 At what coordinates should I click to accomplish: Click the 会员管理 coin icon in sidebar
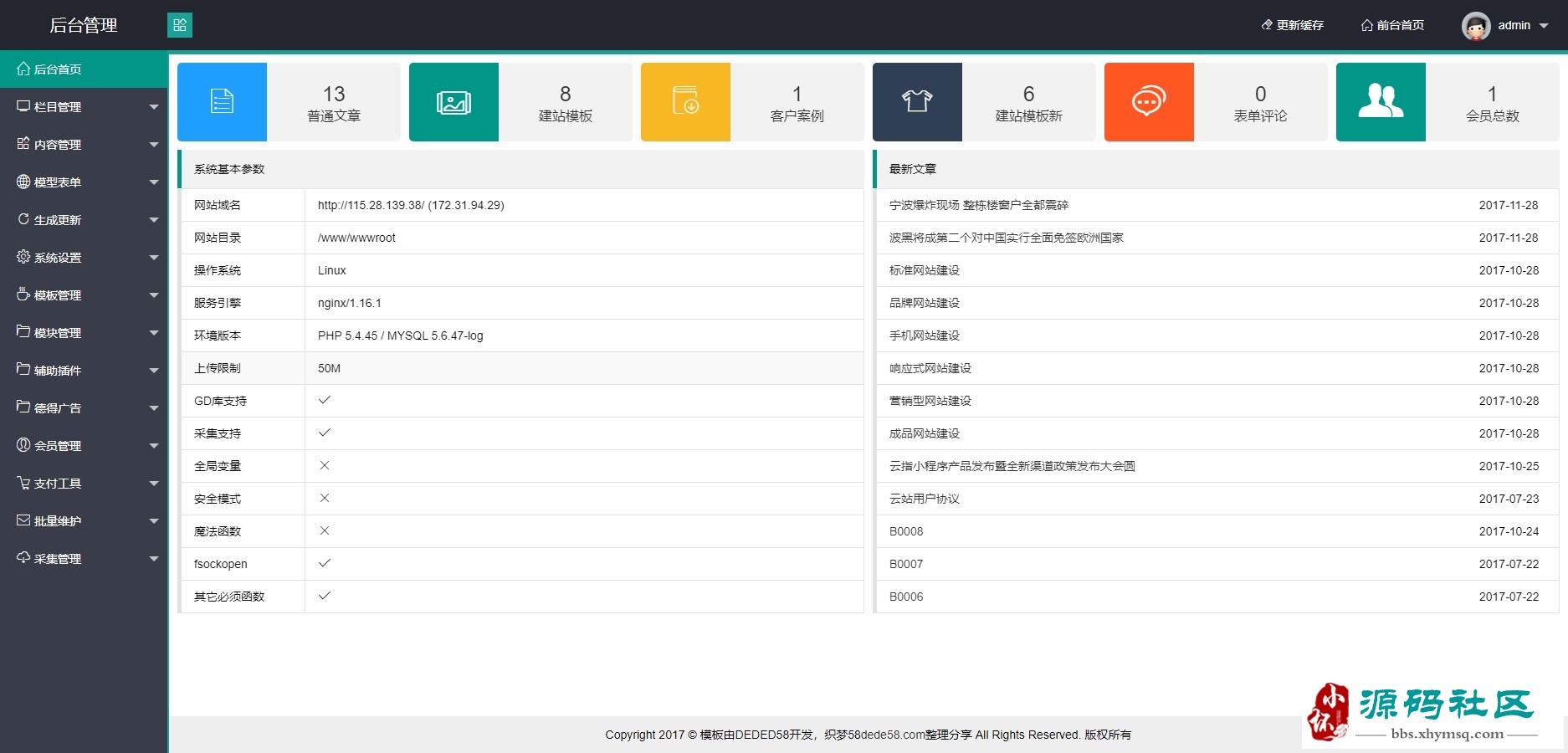pyautogui.click(x=23, y=445)
